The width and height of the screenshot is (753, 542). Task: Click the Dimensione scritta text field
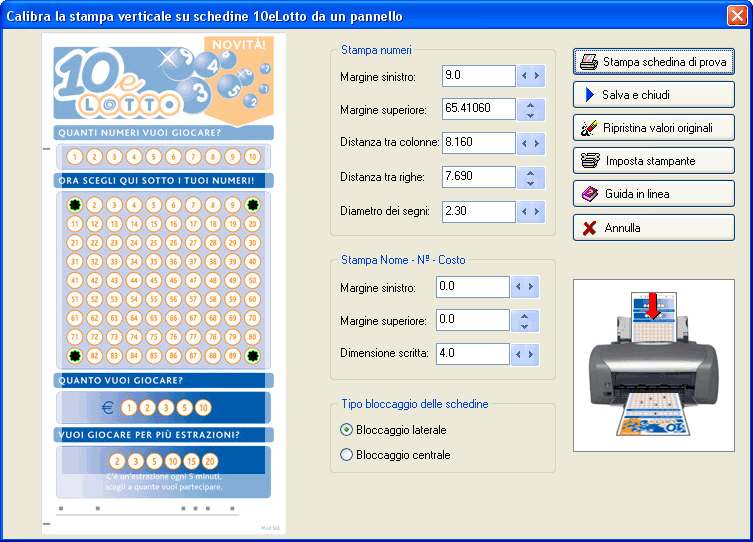[472, 354]
